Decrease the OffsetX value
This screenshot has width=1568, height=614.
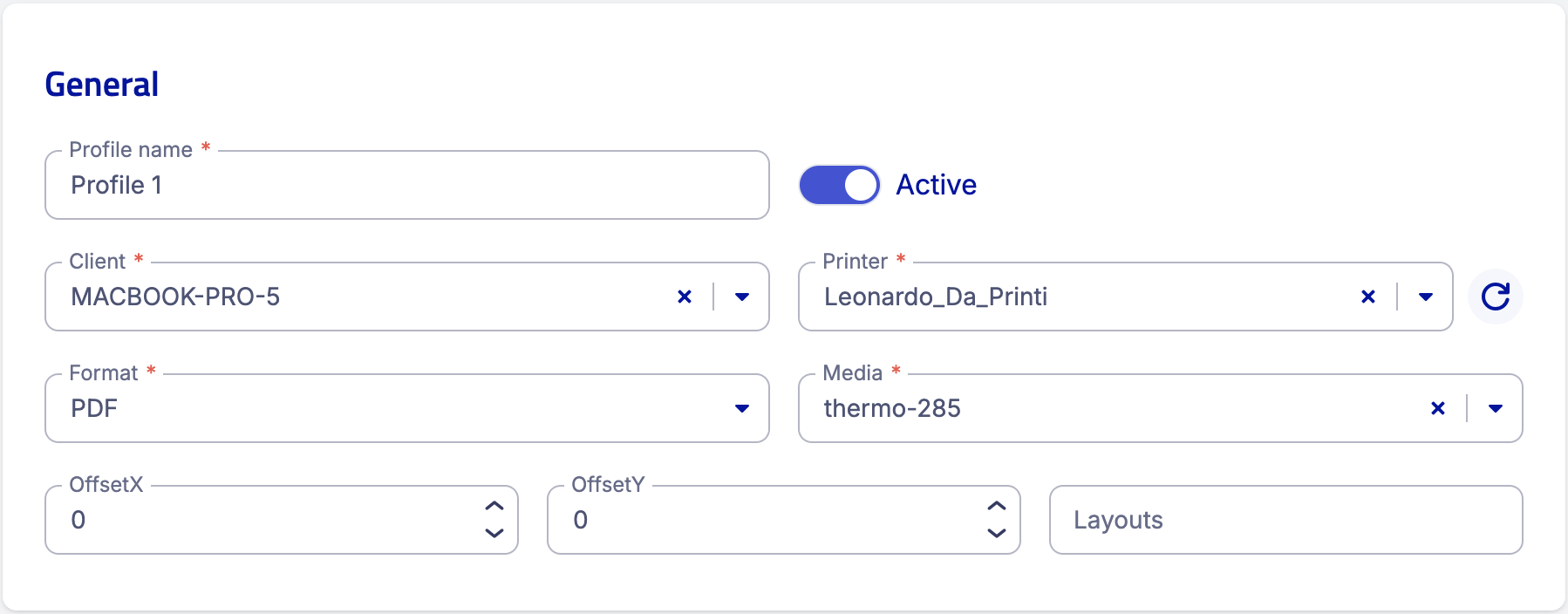tap(494, 533)
